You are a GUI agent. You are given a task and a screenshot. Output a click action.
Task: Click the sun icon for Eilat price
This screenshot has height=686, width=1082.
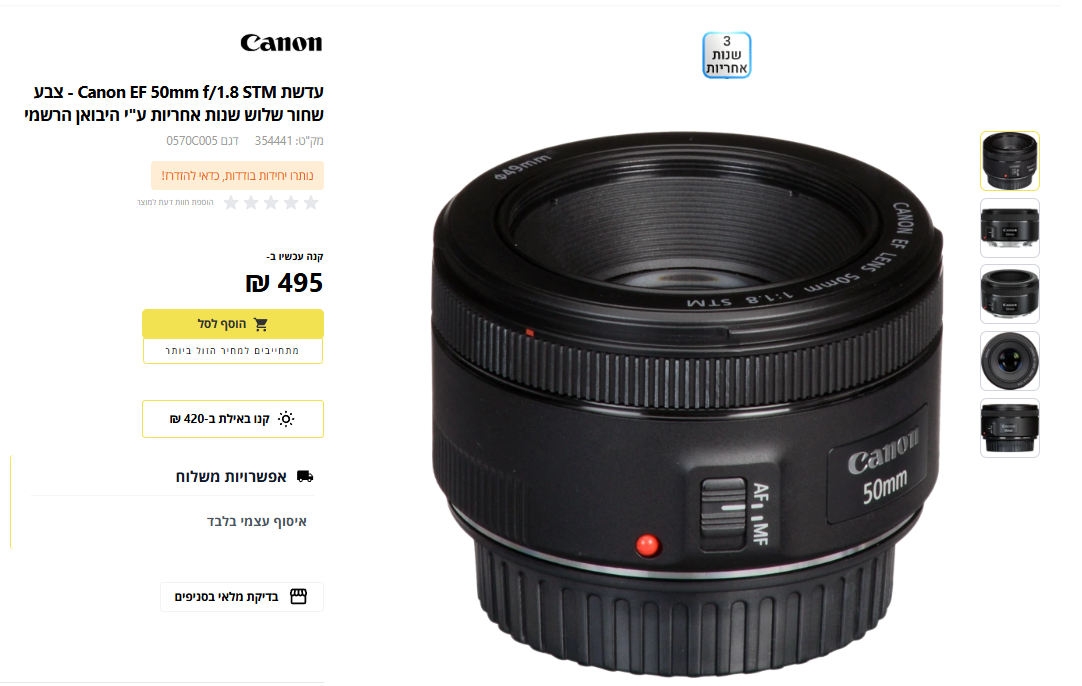[286, 419]
